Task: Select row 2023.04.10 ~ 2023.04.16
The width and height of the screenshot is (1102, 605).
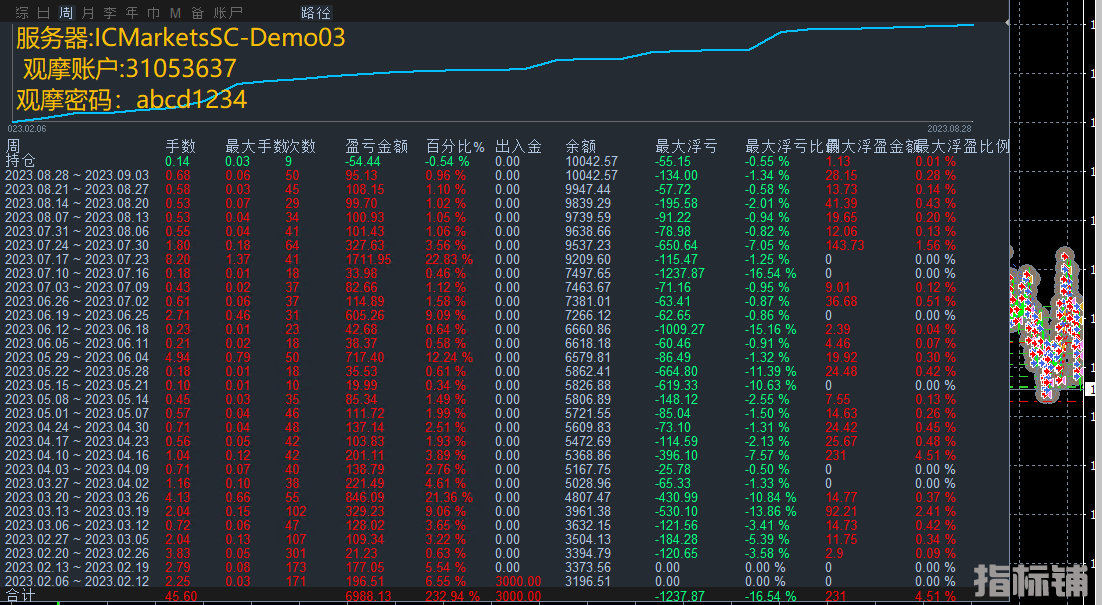Action: click(77, 455)
